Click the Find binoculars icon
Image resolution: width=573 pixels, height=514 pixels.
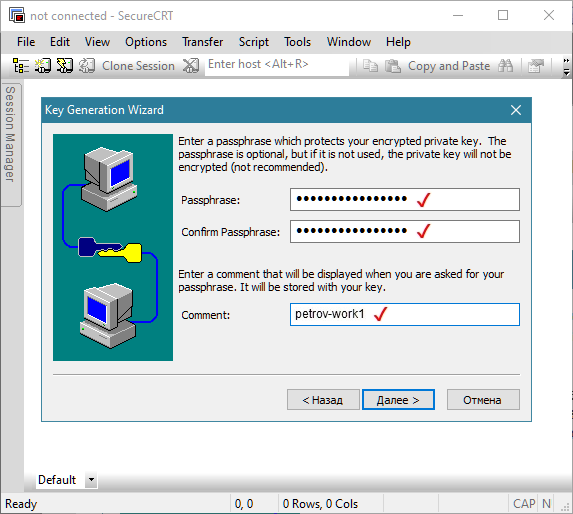point(505,66)
